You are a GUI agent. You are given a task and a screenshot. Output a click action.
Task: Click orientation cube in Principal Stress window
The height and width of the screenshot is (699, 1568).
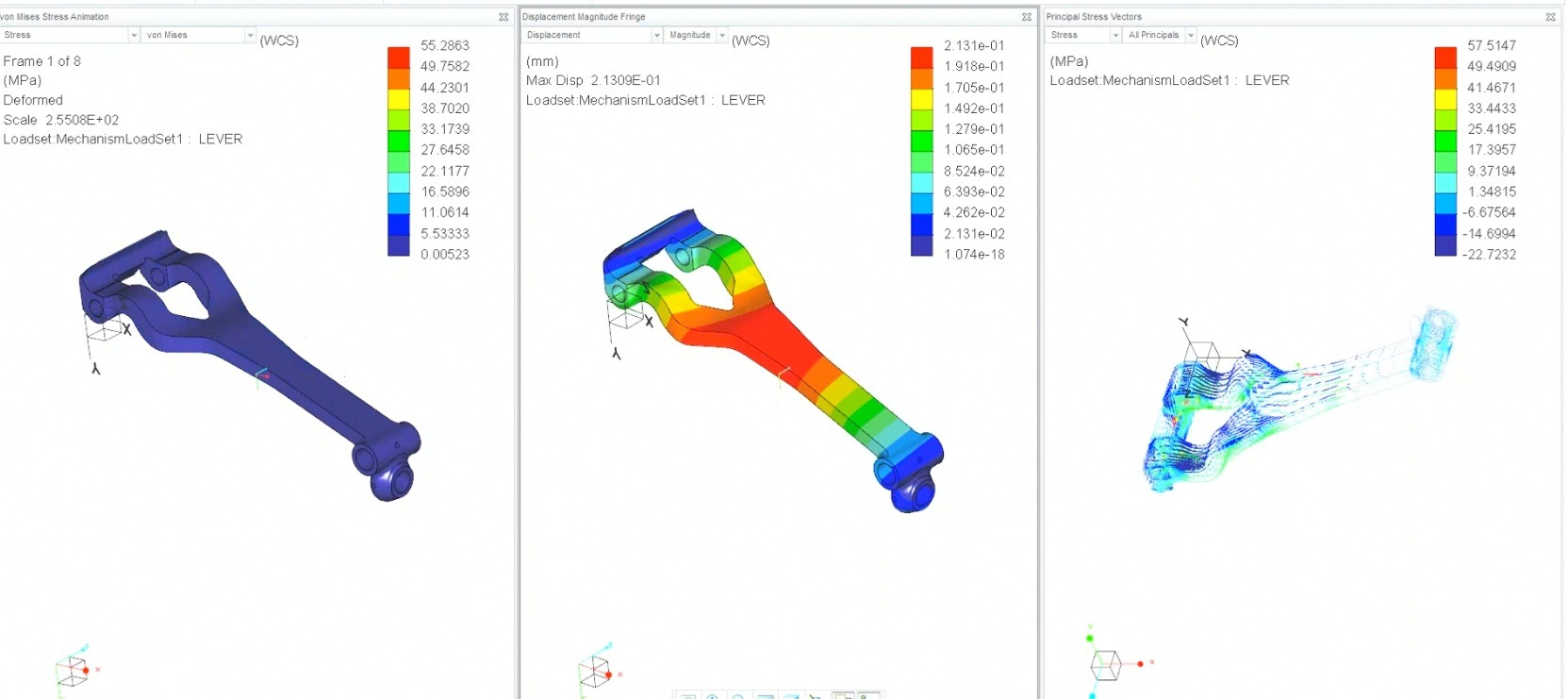pos(1105,664)
